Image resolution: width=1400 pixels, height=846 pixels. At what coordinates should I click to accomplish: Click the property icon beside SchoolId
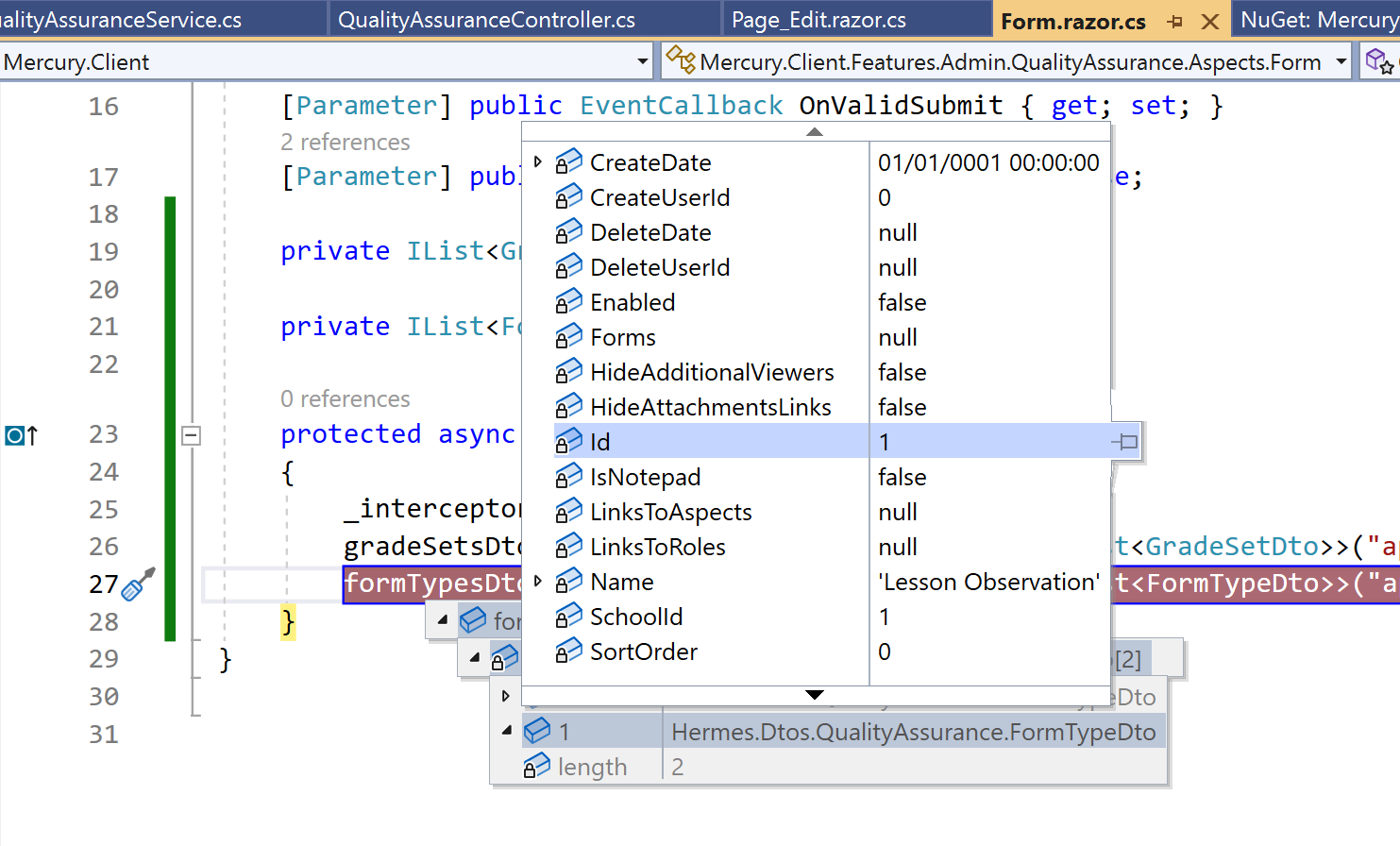click(x=569, y=616)
